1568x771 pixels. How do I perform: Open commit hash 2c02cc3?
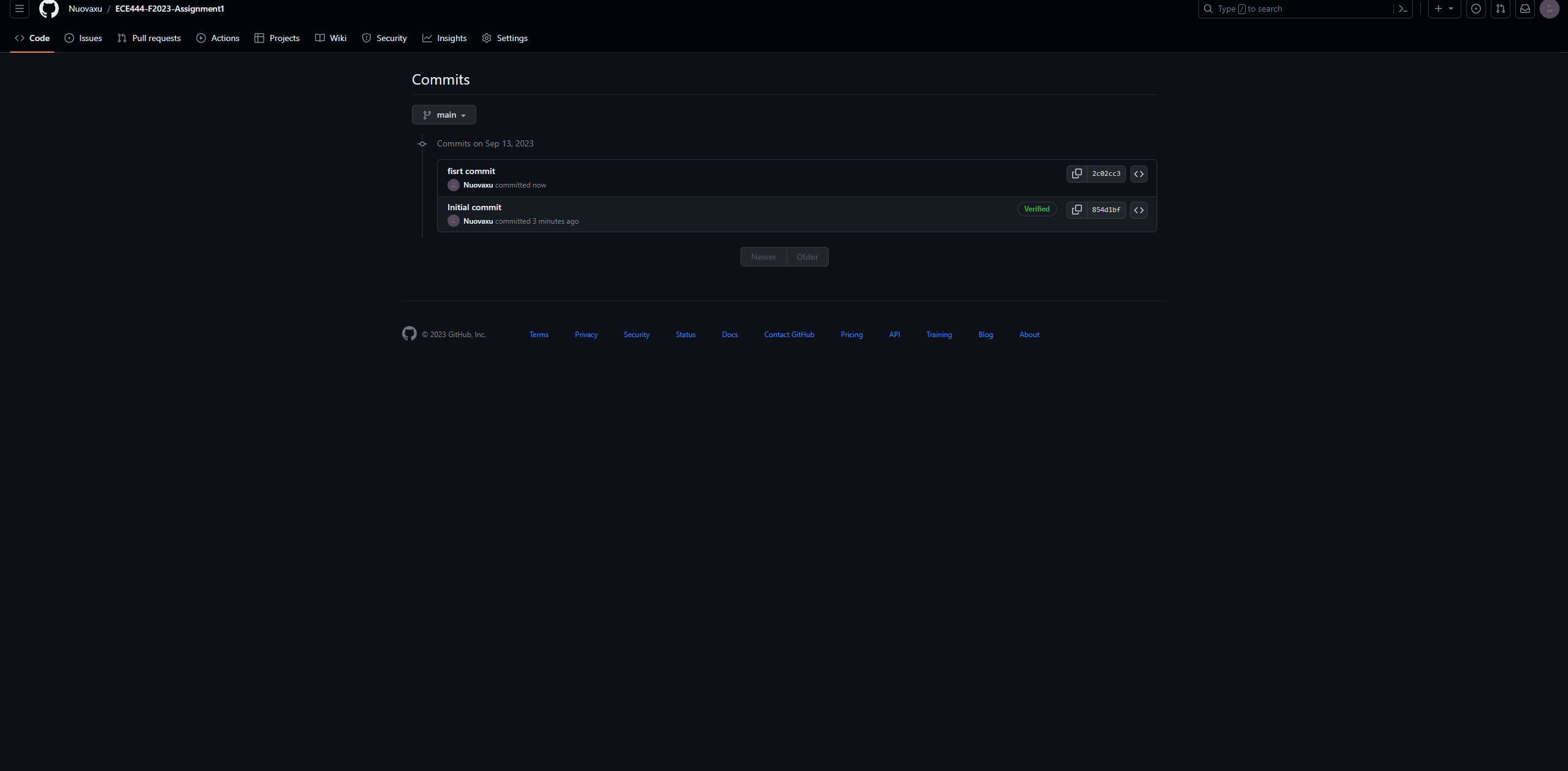[1106, 173]
